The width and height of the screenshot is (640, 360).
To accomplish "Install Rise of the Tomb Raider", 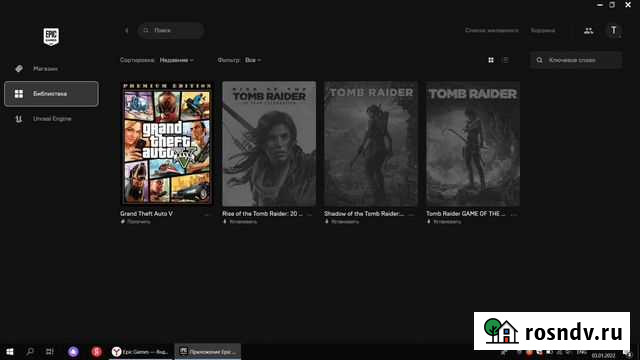I will click(x=240, y=222).
